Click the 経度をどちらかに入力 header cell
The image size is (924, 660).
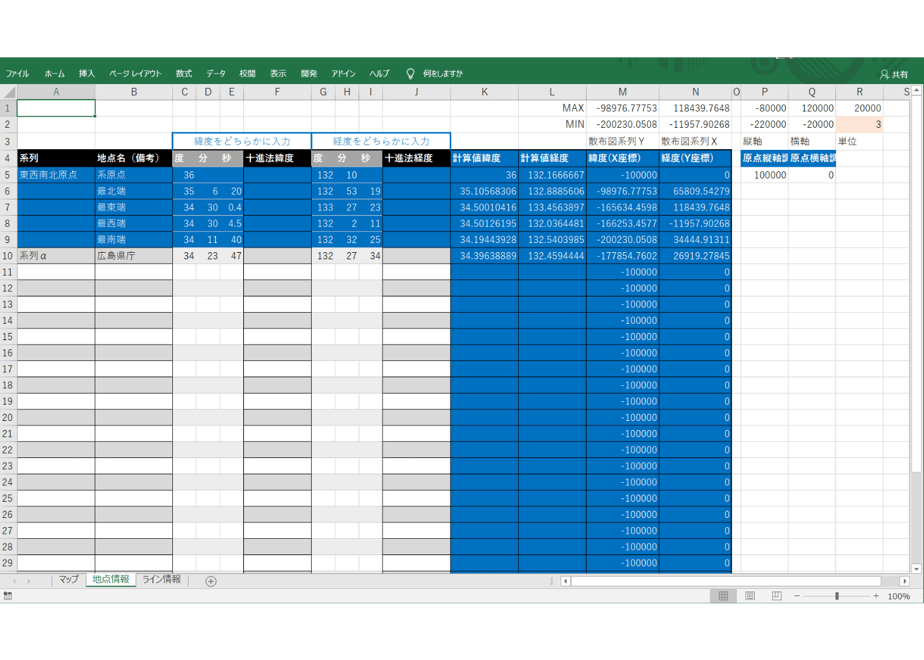[x=381, y=141]
